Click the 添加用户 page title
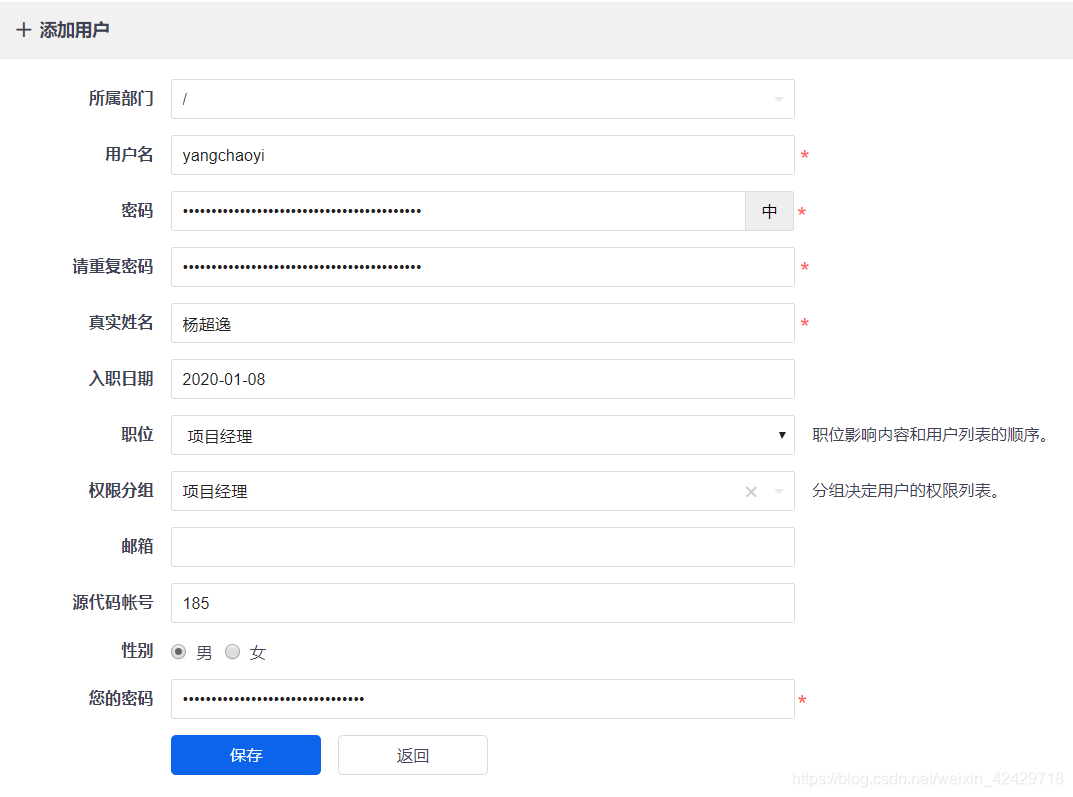Screen dimensions: 1073x797 tap(74, 30)
